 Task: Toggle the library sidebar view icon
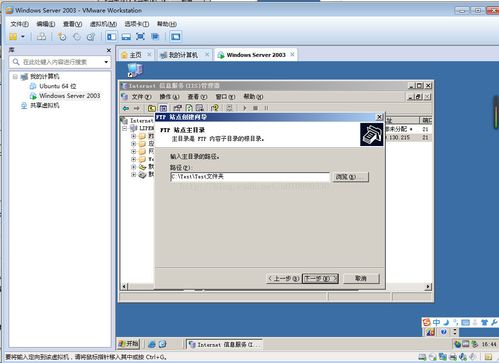click(111, 36)
